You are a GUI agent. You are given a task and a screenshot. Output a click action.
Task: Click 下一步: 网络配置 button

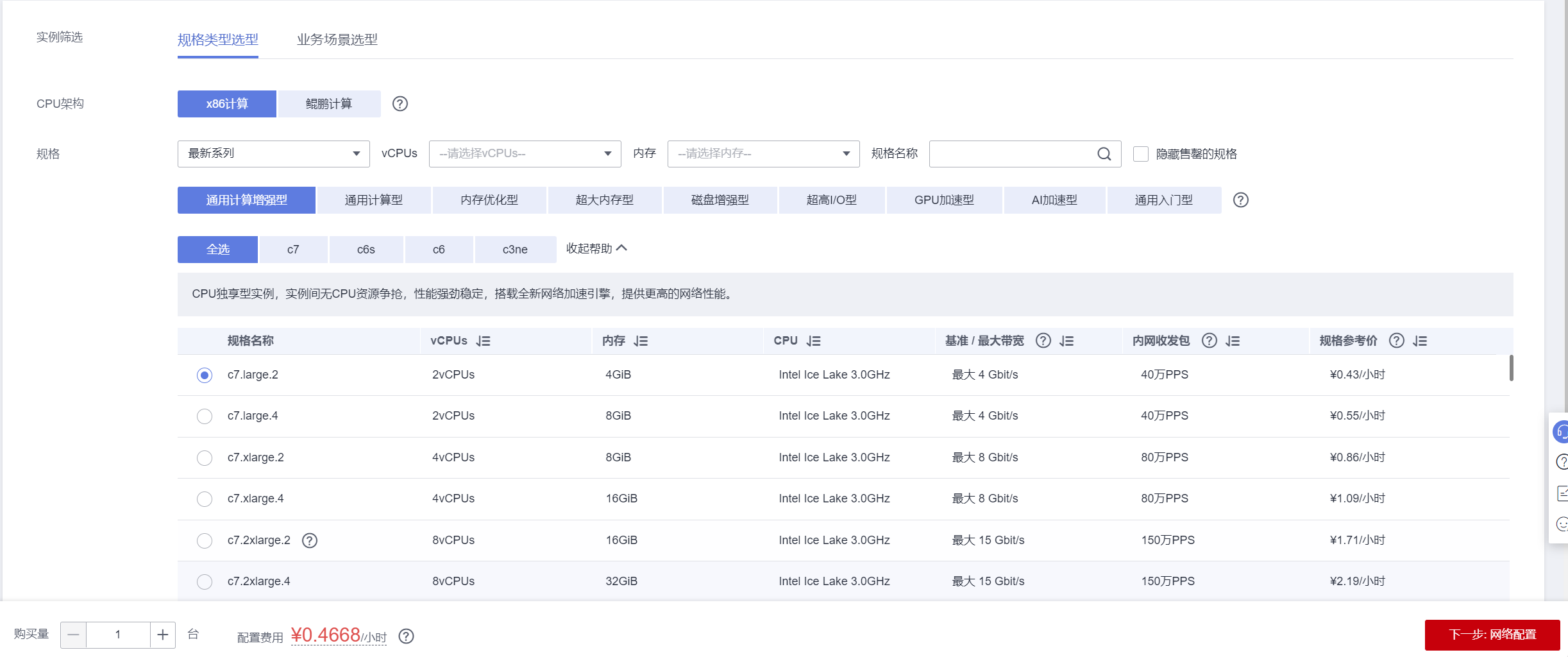click(x=1492, y=635)
